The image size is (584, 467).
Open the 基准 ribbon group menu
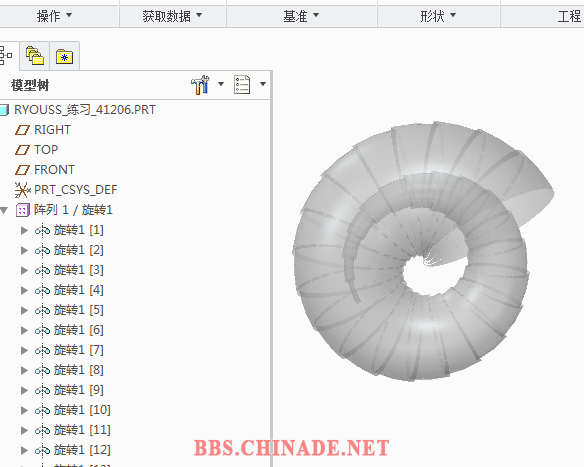pos(301,16)
